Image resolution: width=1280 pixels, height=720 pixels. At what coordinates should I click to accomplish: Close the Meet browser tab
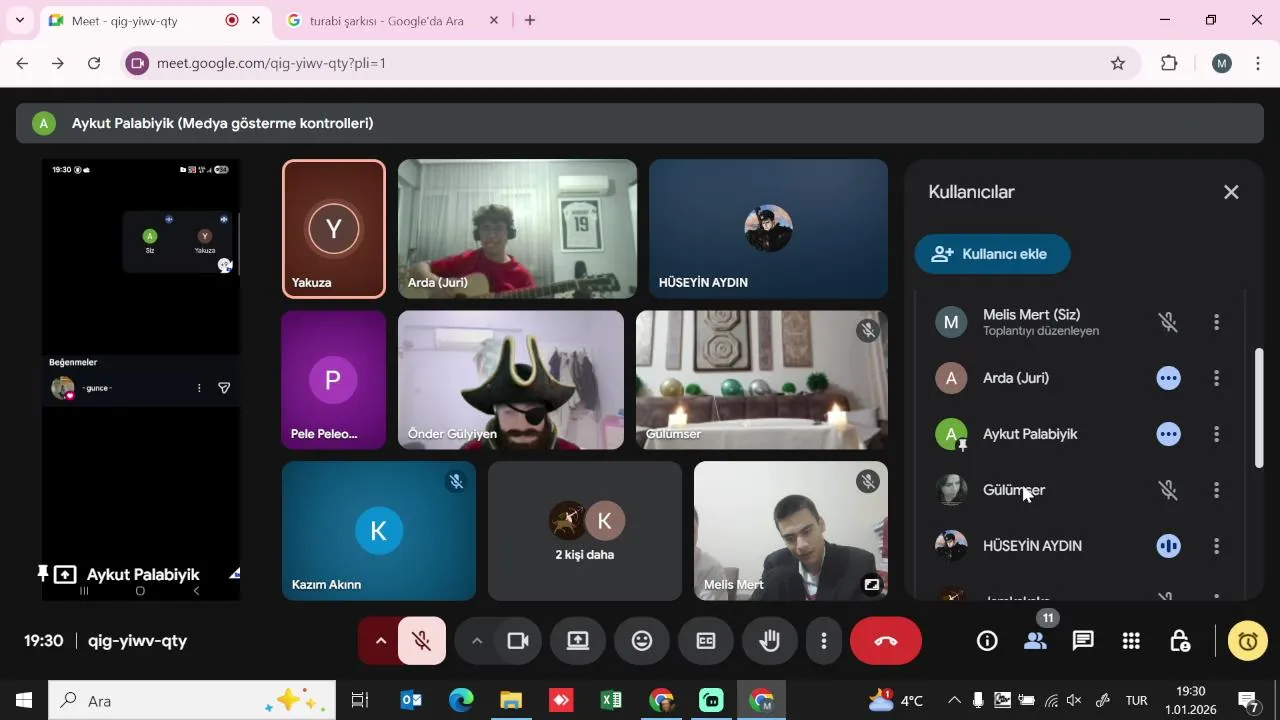pyautogui.click(x=256, y=20)
